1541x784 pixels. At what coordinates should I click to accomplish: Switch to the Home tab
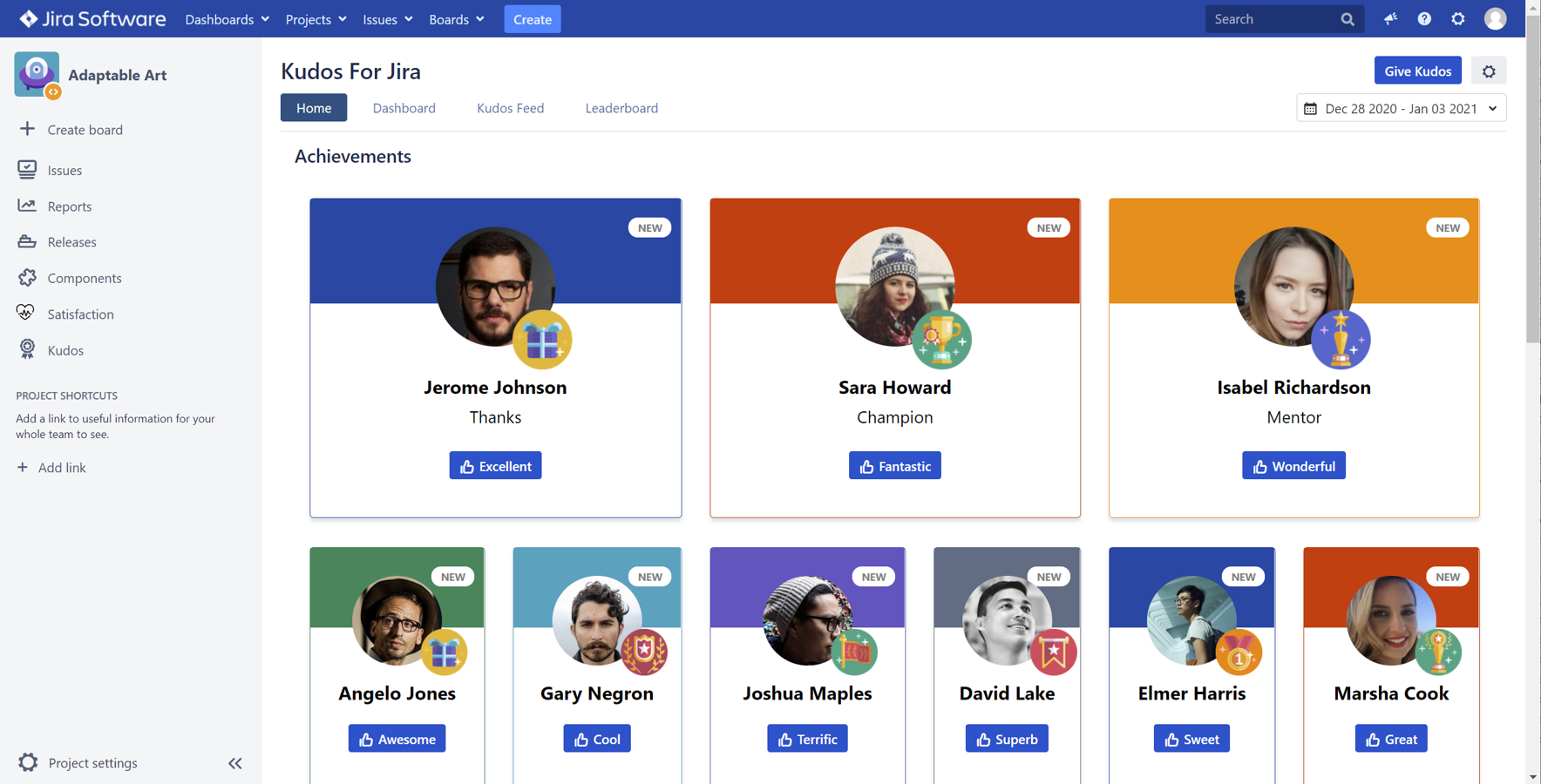[x=314, y=108]
